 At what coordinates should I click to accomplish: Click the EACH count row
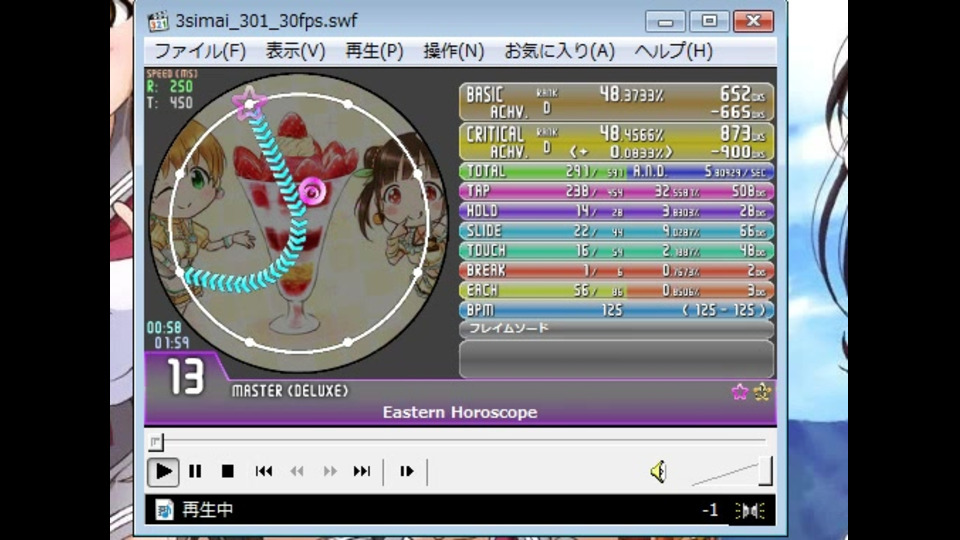tap(617, 290)
